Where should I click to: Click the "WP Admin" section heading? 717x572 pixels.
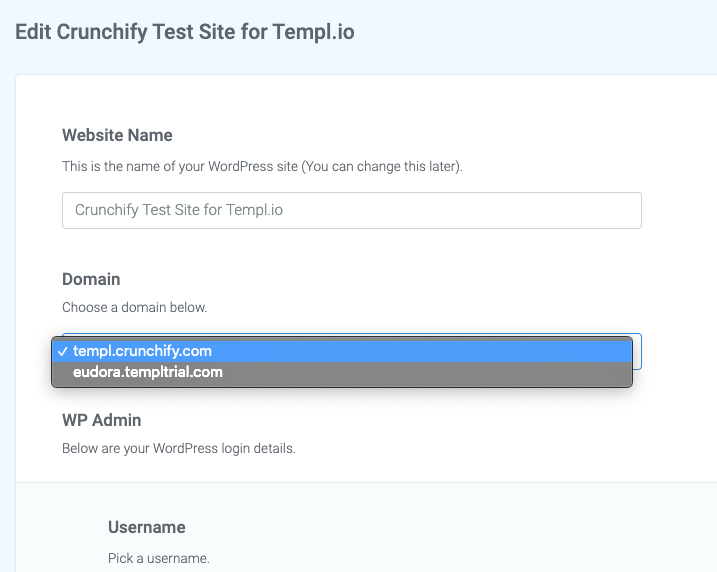(101, 420)
